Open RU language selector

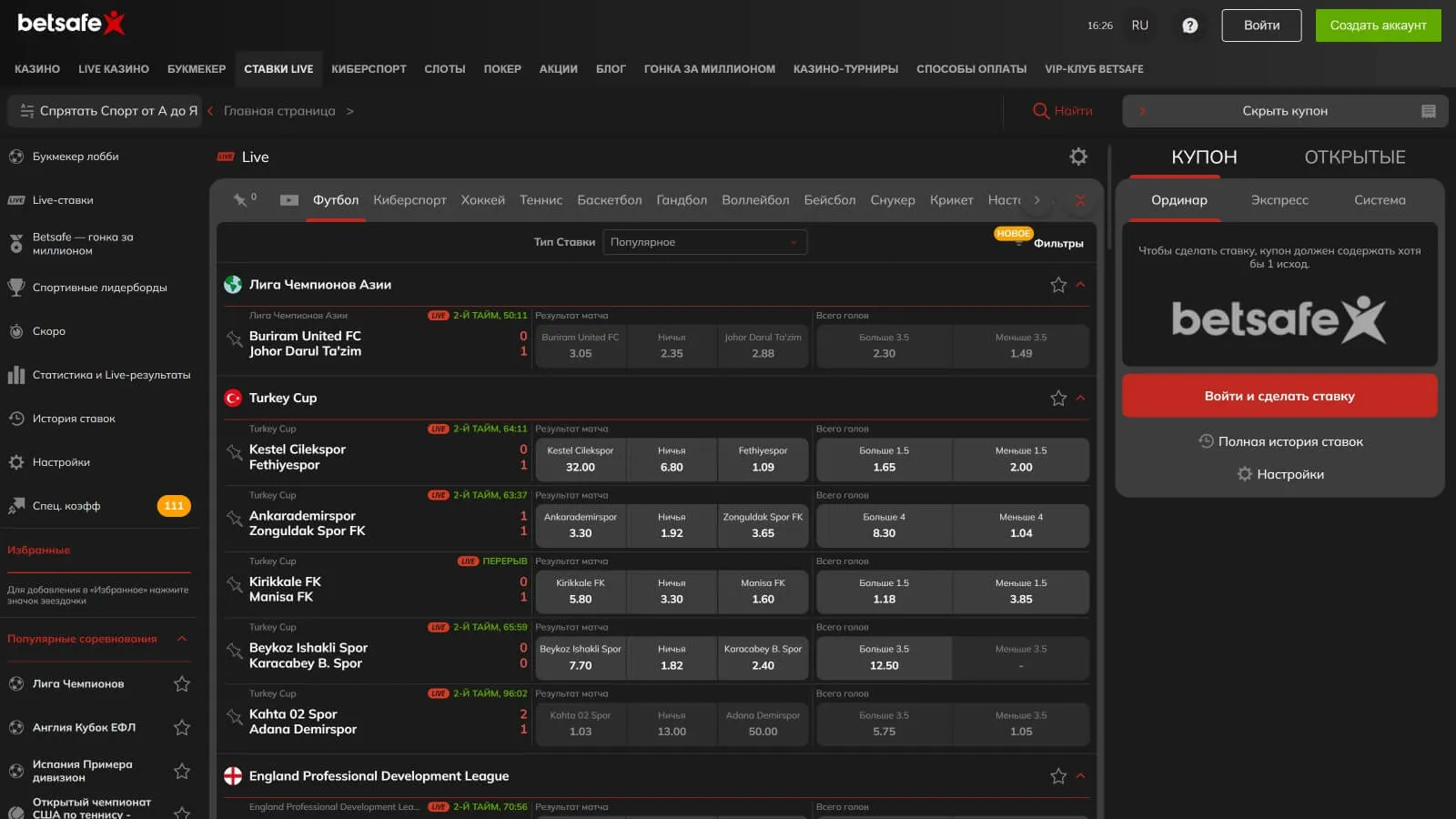[x=1140, y=25]
